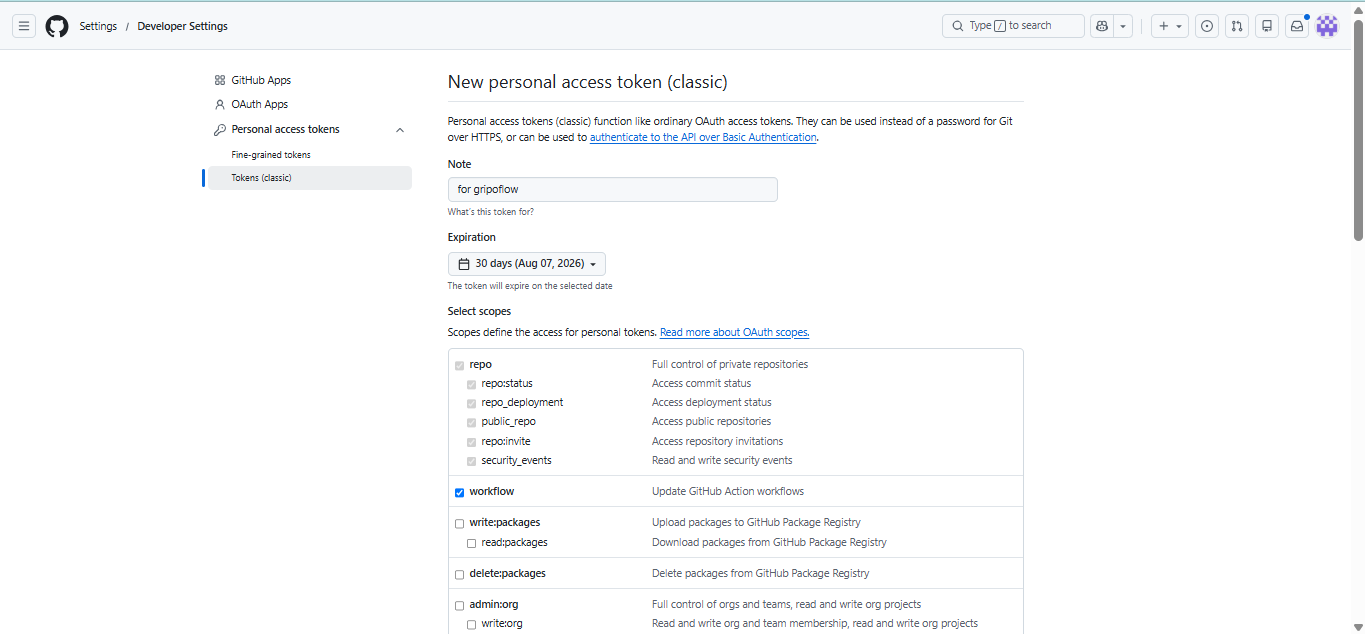
Task: Expand the Copilot dropdown arrow
Action: tap(1123, 26)
